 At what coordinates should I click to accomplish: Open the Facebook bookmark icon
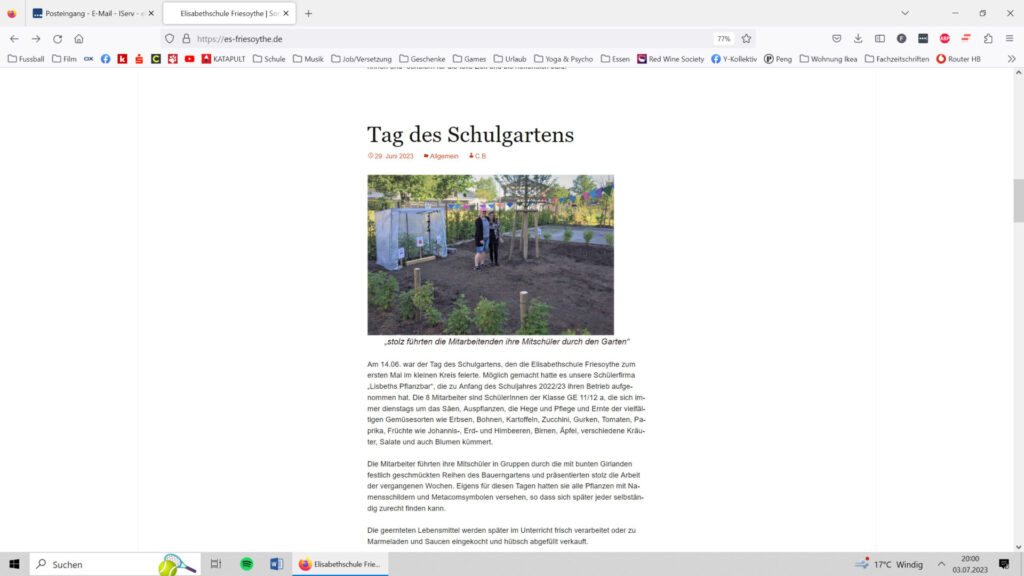[x=105, y=59]
